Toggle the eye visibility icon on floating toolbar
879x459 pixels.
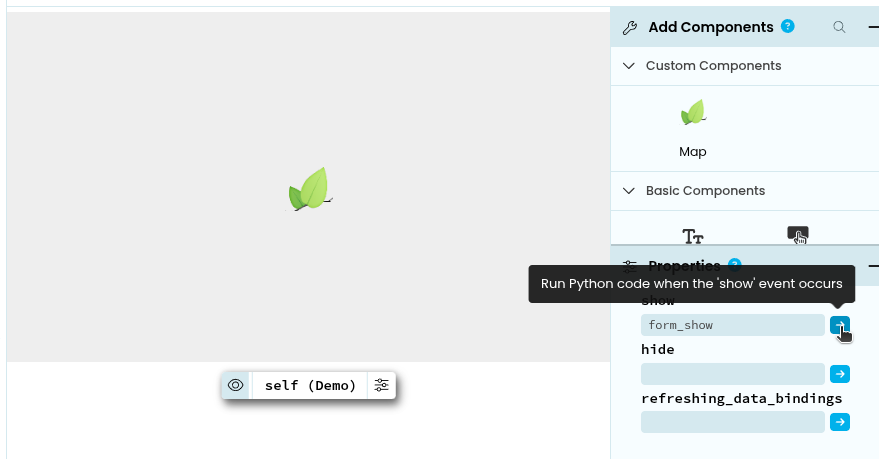(x=236, y=385)
